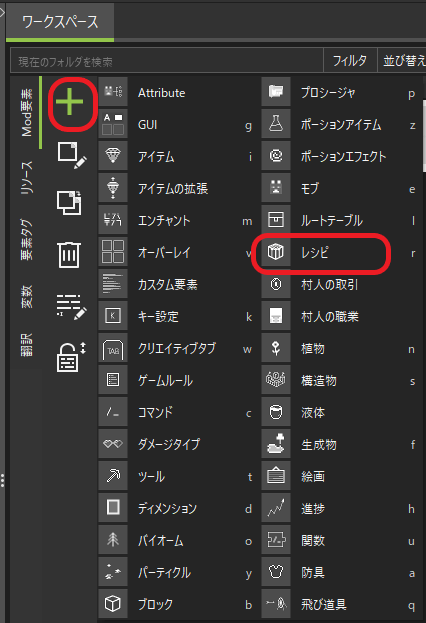426x623 pixels.
Task: Choose the ブロック block element icon
Action: click(x=113, y=604)
